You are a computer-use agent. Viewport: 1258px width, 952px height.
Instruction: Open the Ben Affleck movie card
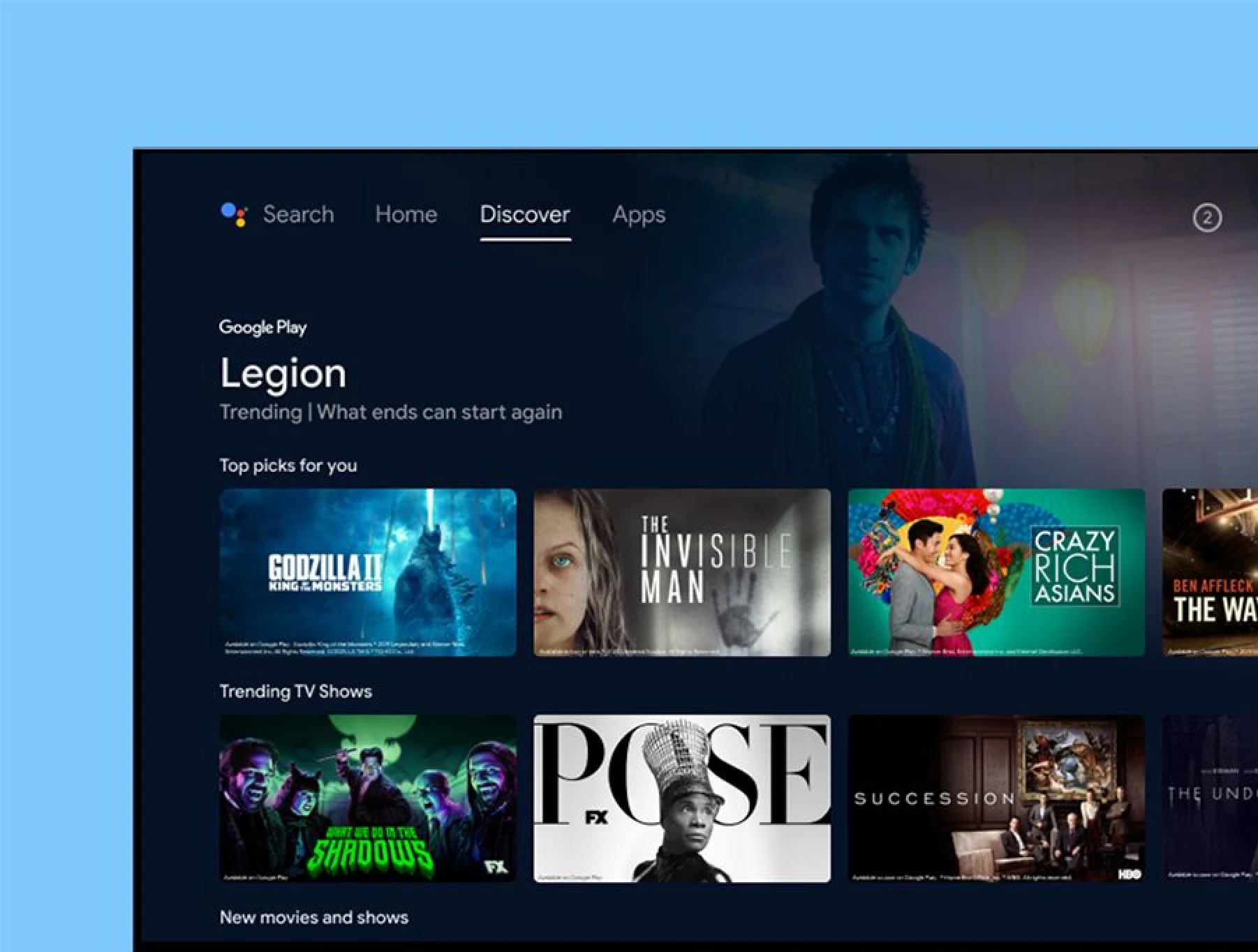click(1210, 572)
